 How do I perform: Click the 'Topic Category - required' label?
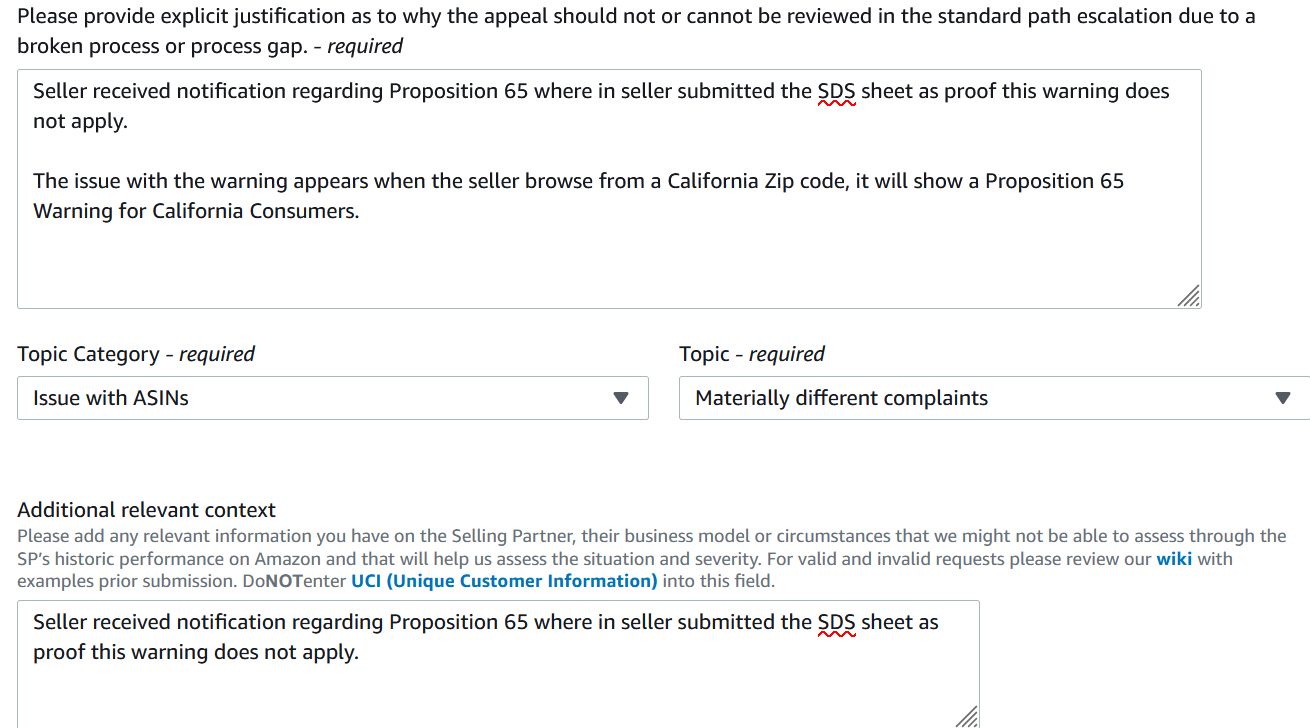point(136,354)
